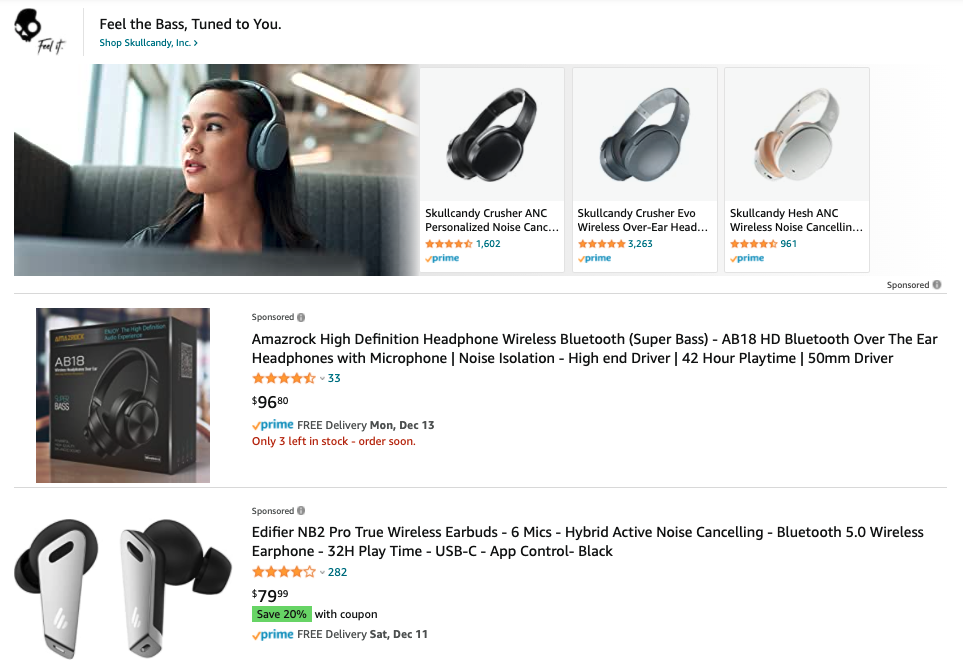Click the info icon next to Amazrock Sponsored
963x672 pixels.
point(301,317)
